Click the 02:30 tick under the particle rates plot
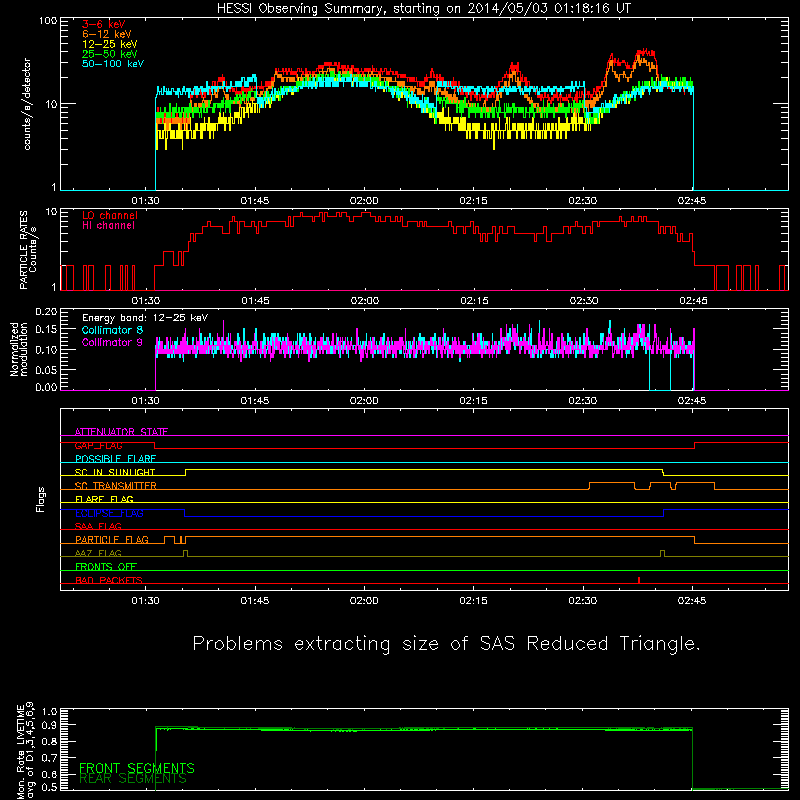 [584, 301]
